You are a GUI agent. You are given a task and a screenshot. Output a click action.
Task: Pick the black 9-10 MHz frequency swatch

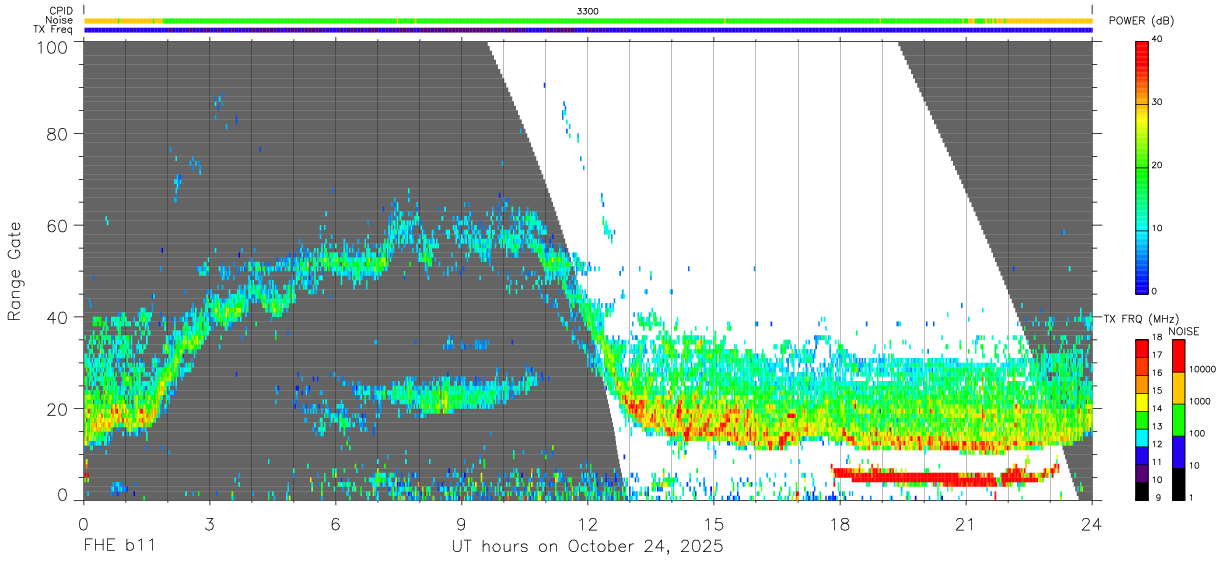1142,489
